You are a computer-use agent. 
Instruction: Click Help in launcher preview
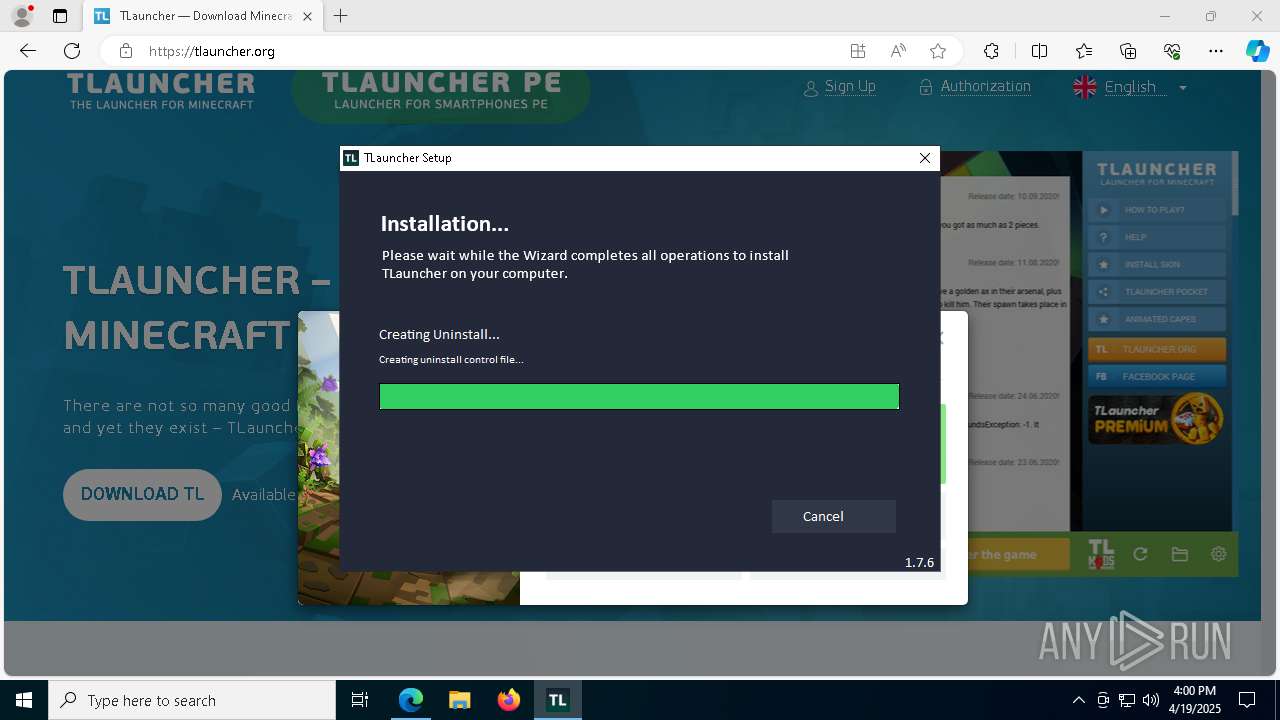point(1157,237)
